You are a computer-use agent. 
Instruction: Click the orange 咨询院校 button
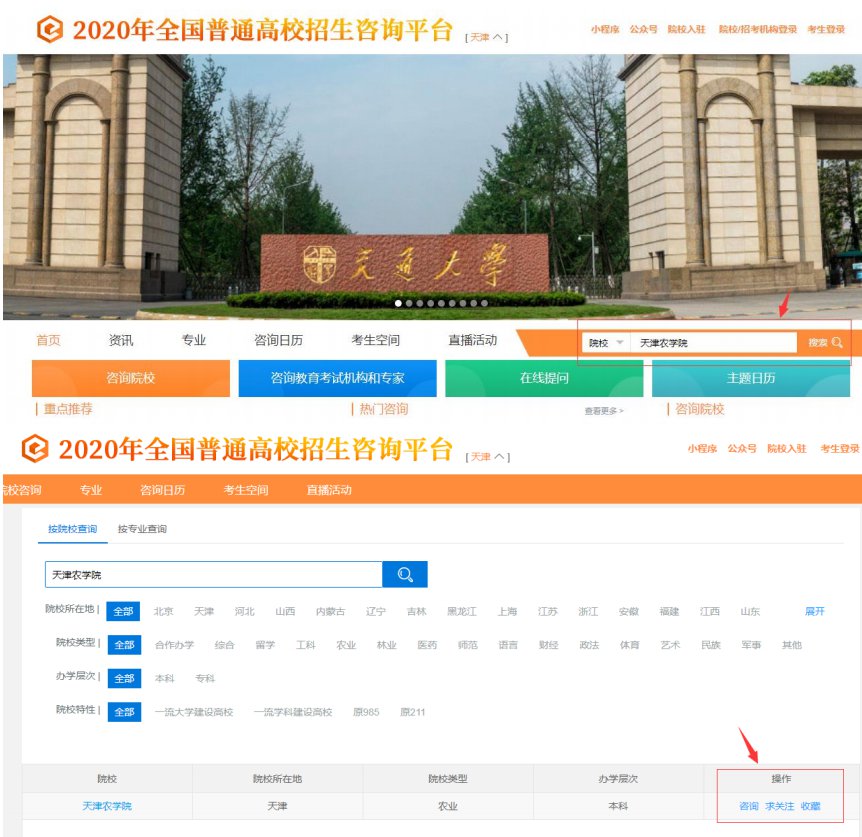click(131, 378)
